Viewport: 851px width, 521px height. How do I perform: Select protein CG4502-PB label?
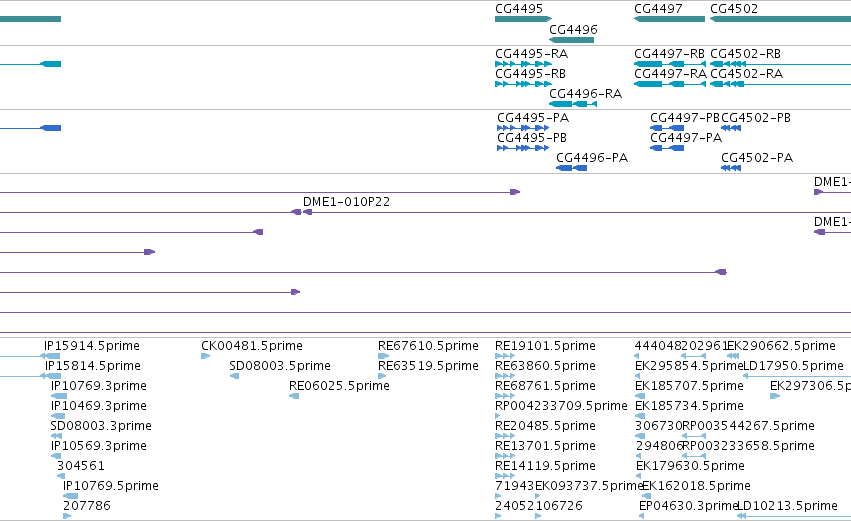coord(756,118)
